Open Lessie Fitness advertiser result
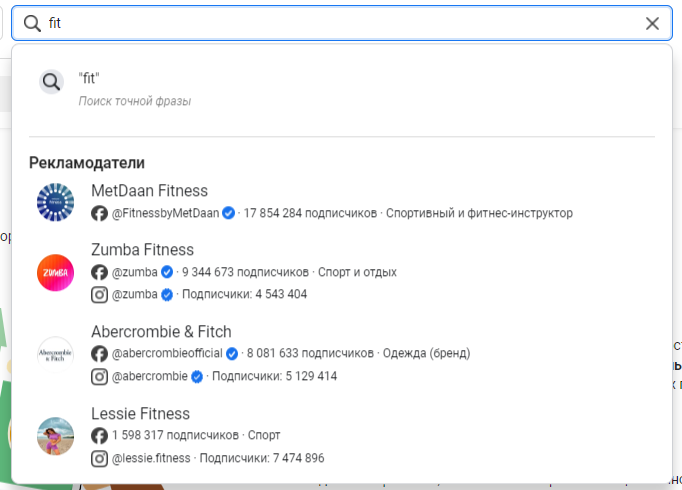Viewport: 682px width, 490px height. 140,414
